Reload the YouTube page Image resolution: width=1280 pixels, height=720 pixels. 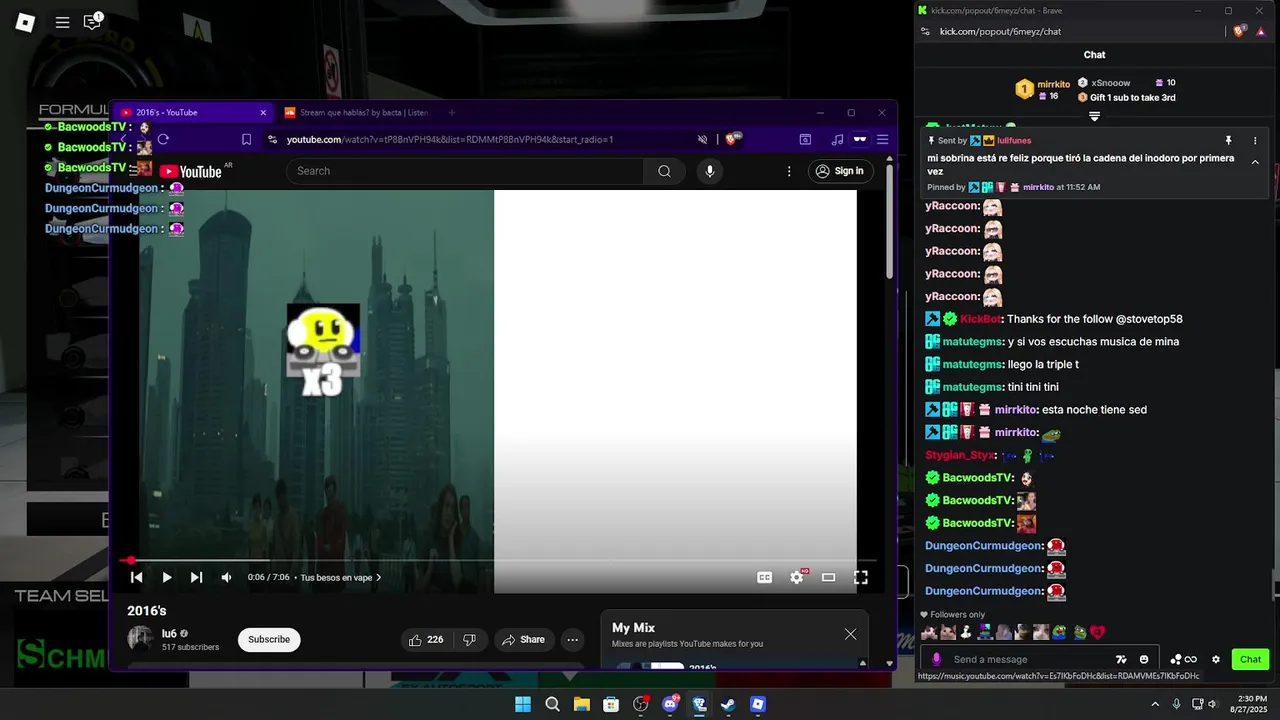[x=163, y=139]
